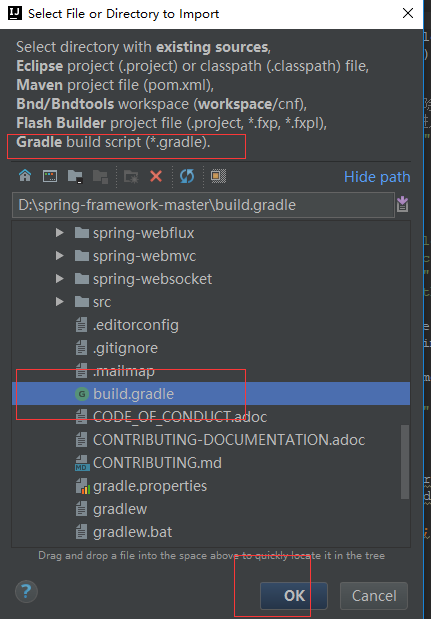Click the red delete icon
The height and width of the screenshot is (619, 431).
pyautogui.click(x=156, y=176)
